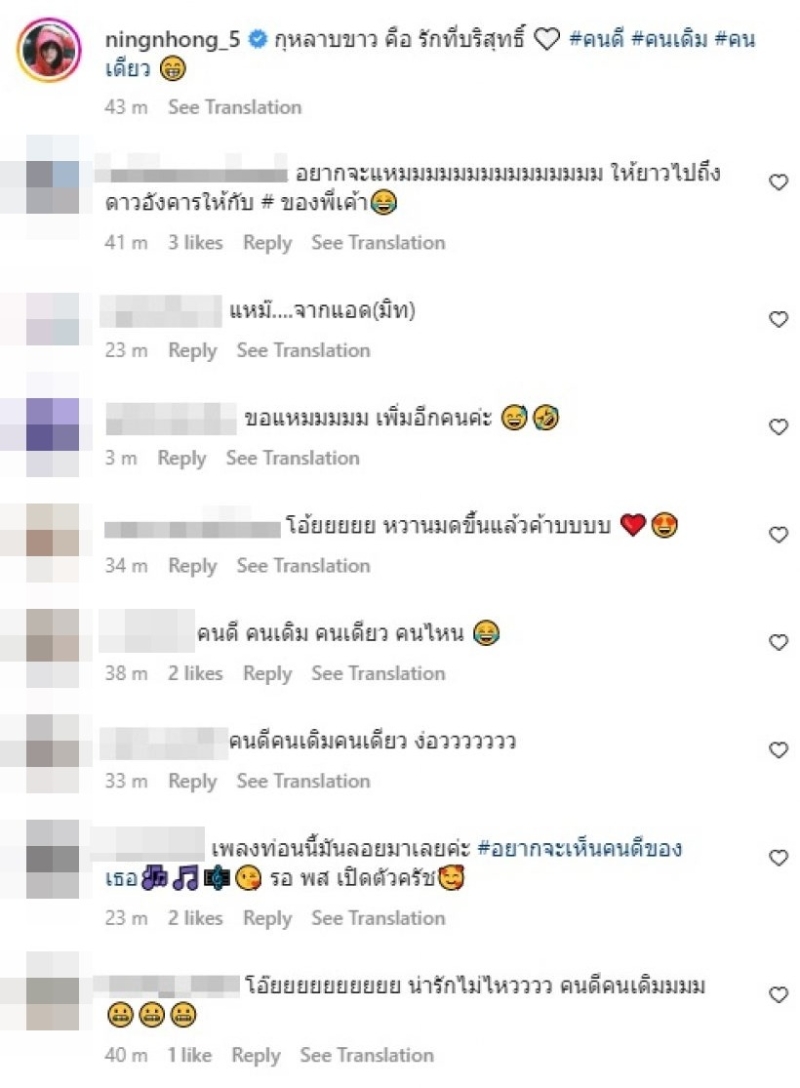Like the comment posted 3 m ago
Image resolution: width=800 pixels, height=1088 pixels.
(778, 427)
